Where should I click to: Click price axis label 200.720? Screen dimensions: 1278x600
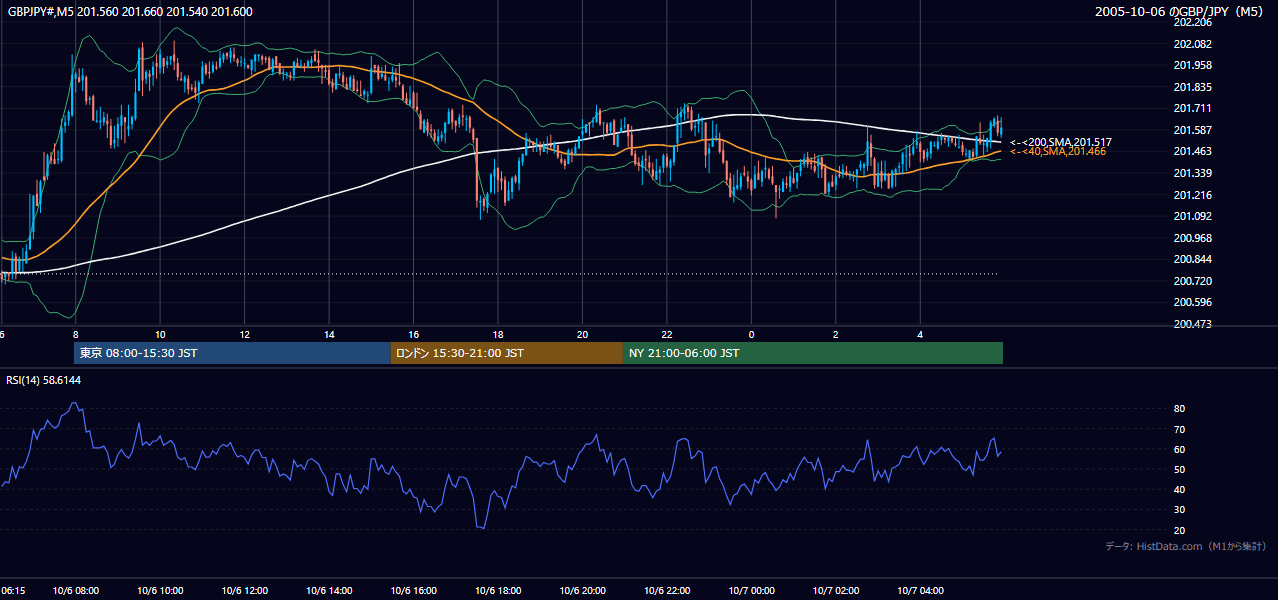pos(1192,281)
